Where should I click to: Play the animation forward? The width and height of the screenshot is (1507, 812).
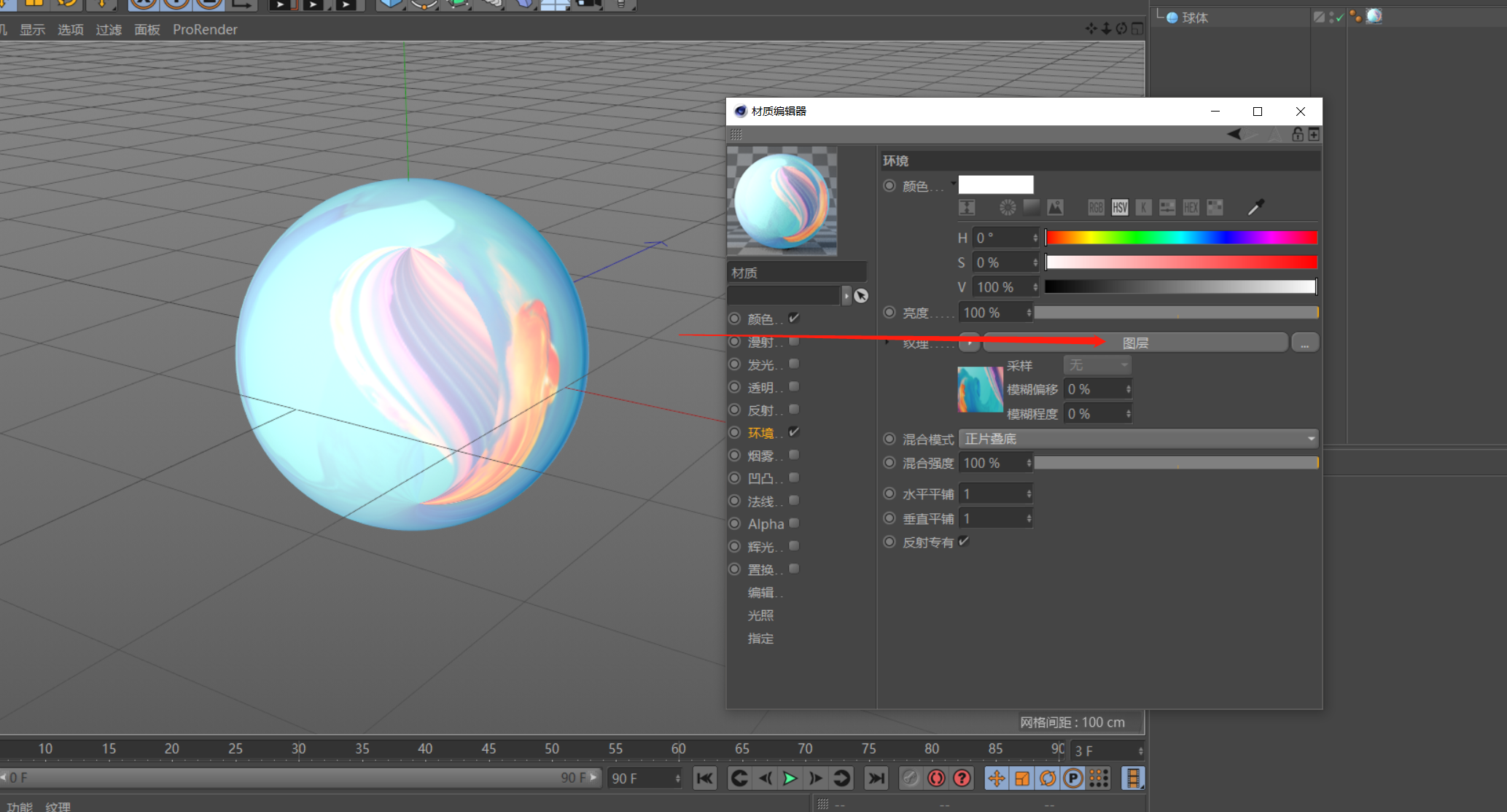point(790,778)
